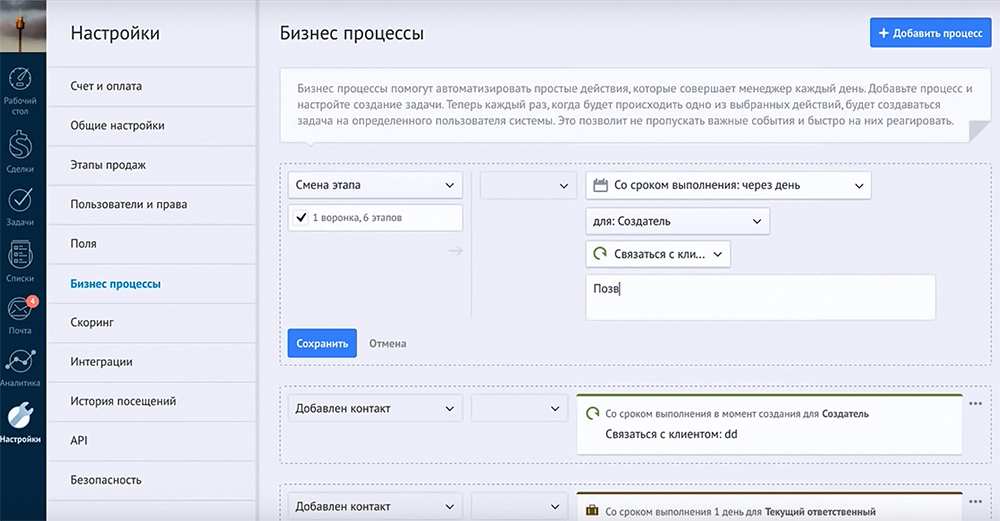The width and height of the screenshot is (1000, 521).
Task: Open the Почта envelope icon
Action: point(20,310)
